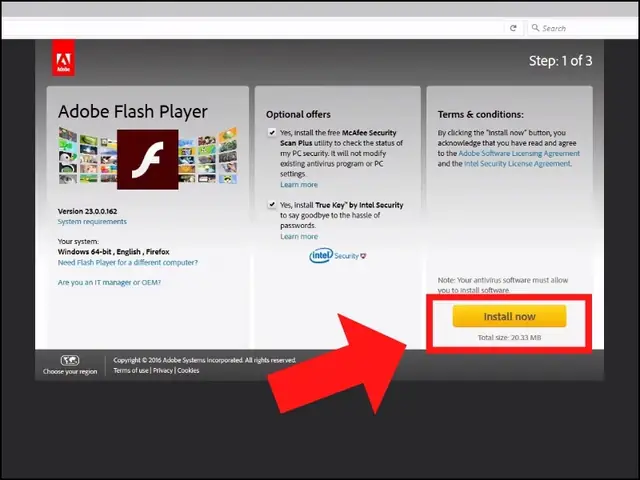Click the Intel Security logo
The image size is (640, 480).
coord(338,256)
